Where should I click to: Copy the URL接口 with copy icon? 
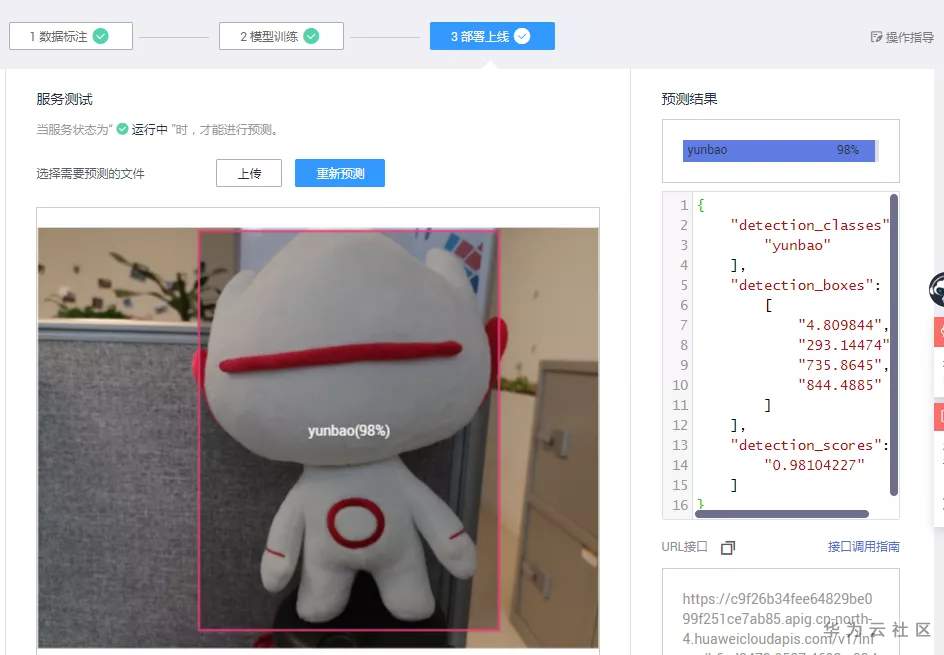[x=728, y=547]
